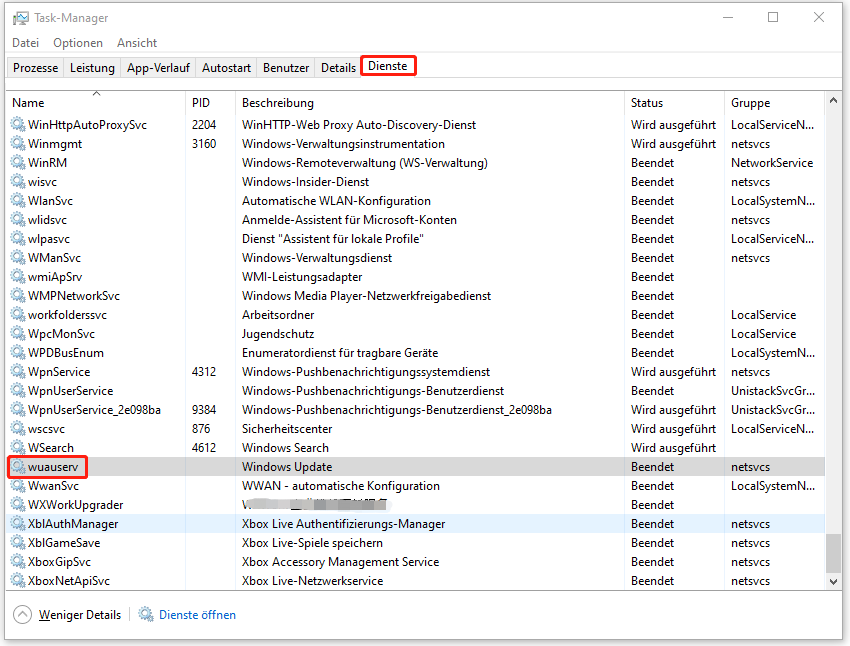Select the Windows Update description cell

(x=287, y=467)
